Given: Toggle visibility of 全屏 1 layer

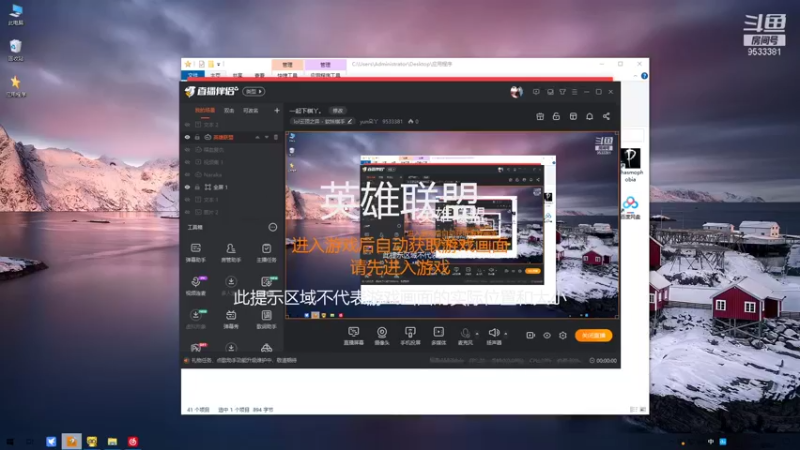Looking at the screenshot, I should tap(187, 187).
